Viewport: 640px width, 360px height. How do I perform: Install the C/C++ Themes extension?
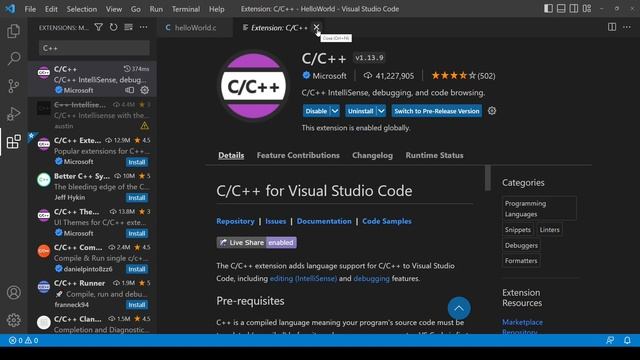pyautogui.click(x=137, y=233)
